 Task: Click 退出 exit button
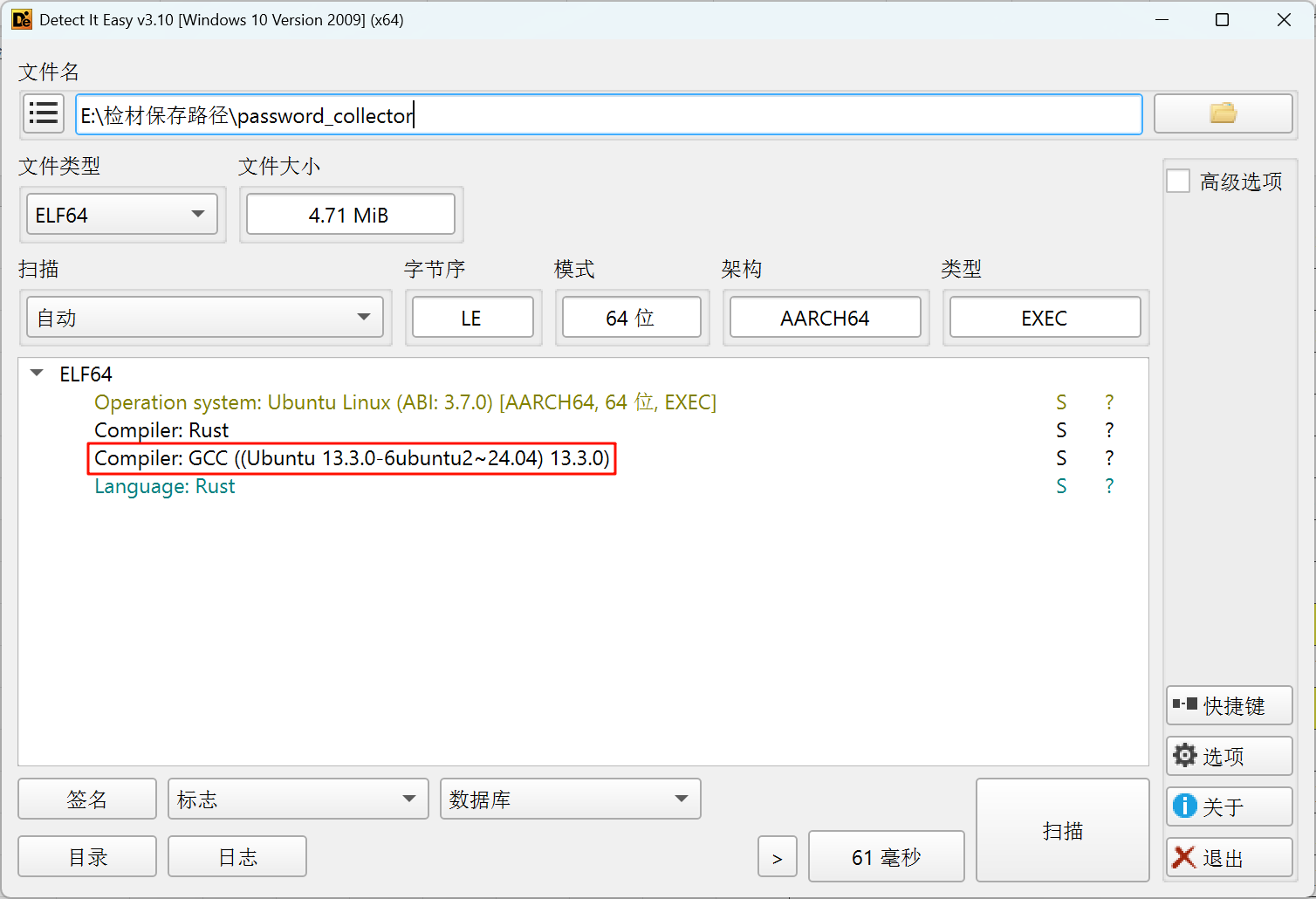click(x=1229, y=857)
